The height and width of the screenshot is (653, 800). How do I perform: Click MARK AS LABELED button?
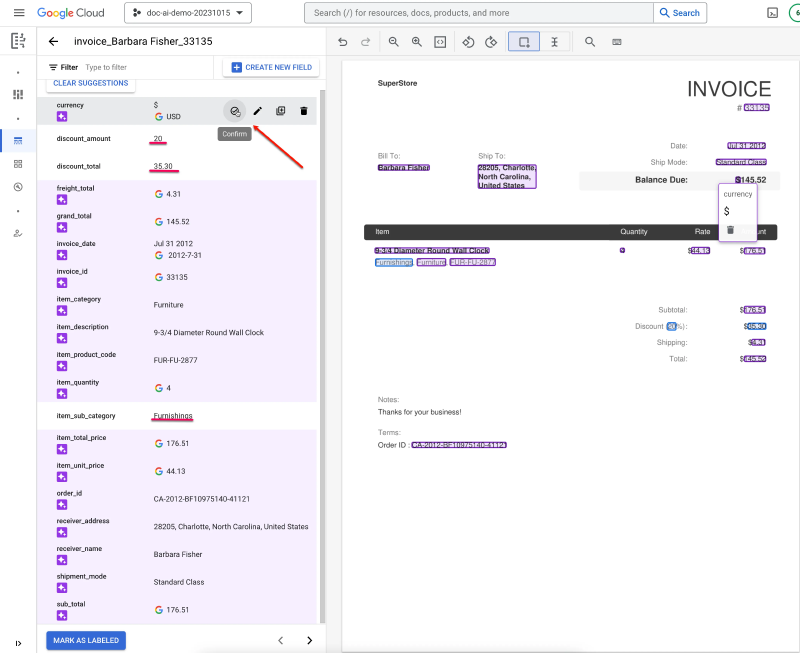tap(86, 641)
